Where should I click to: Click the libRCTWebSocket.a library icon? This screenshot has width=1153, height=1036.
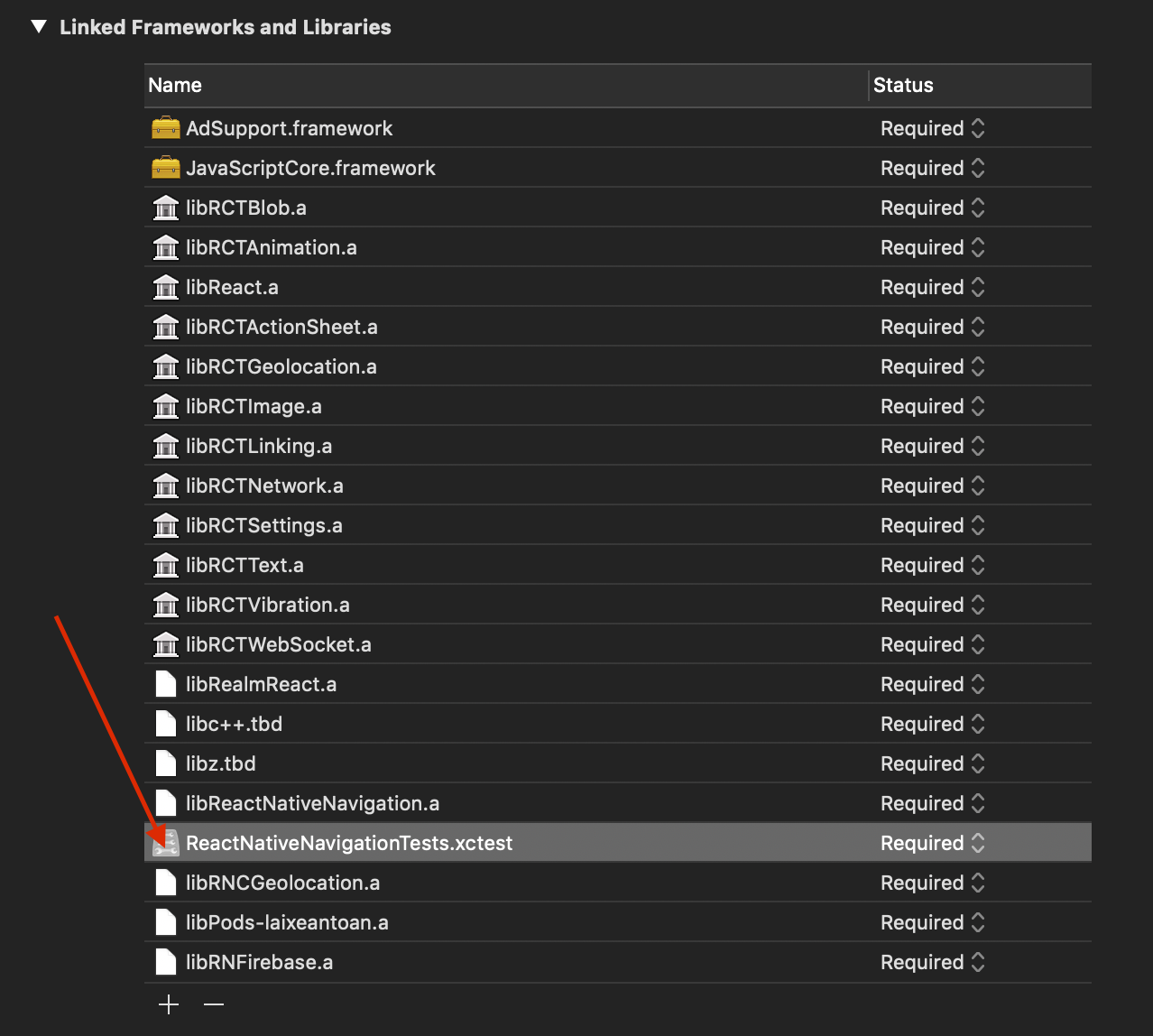(x=166, y=644)
